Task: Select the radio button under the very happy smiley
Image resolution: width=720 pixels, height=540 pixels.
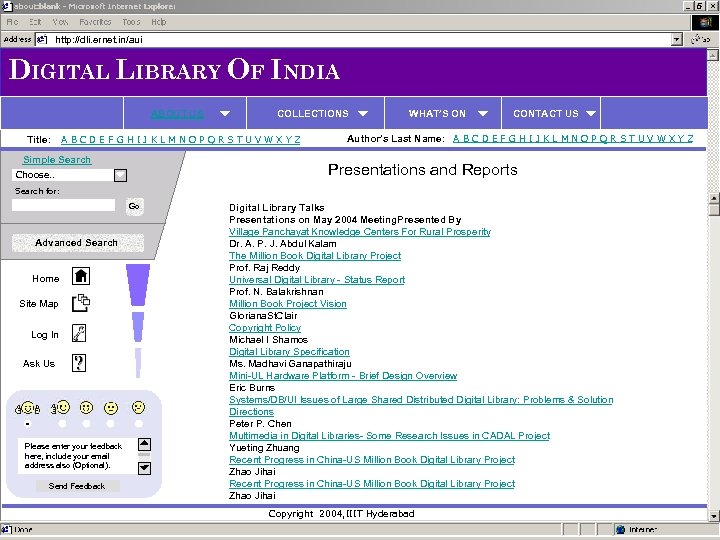Action: [x=28, y=424]
